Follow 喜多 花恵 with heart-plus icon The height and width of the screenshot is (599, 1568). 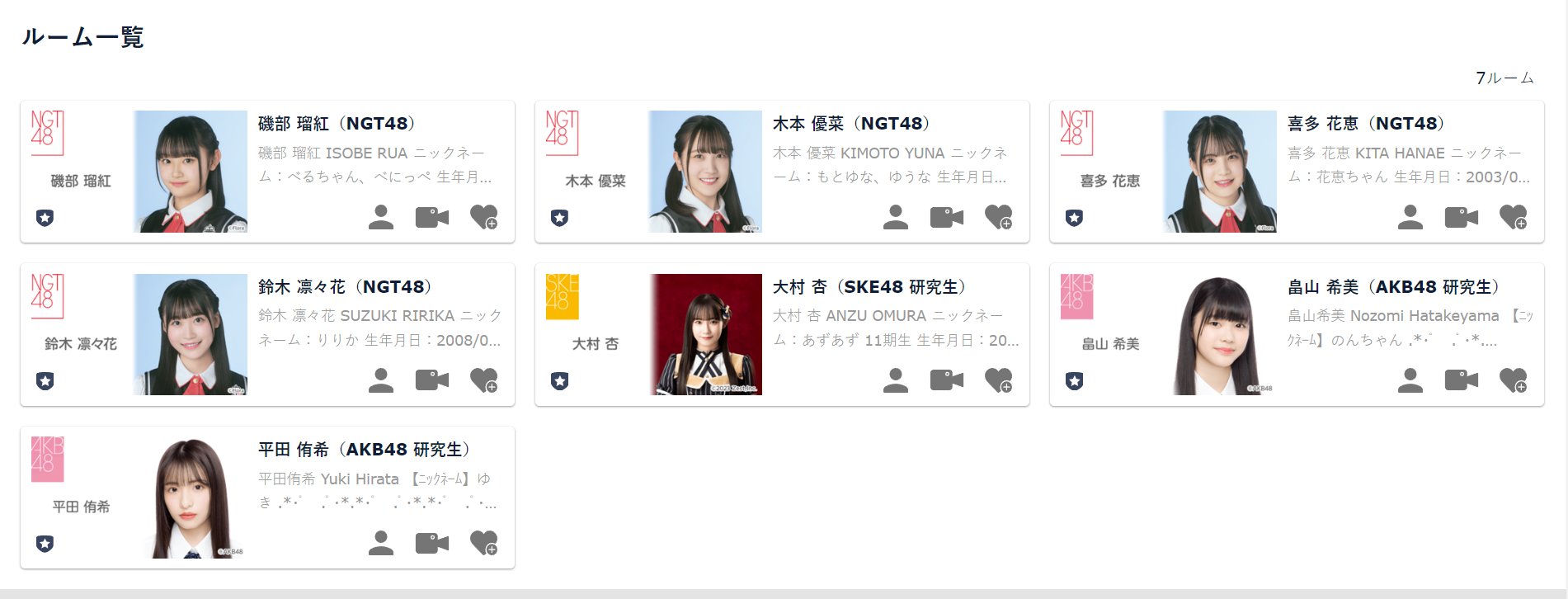(x=1514, y=217)
